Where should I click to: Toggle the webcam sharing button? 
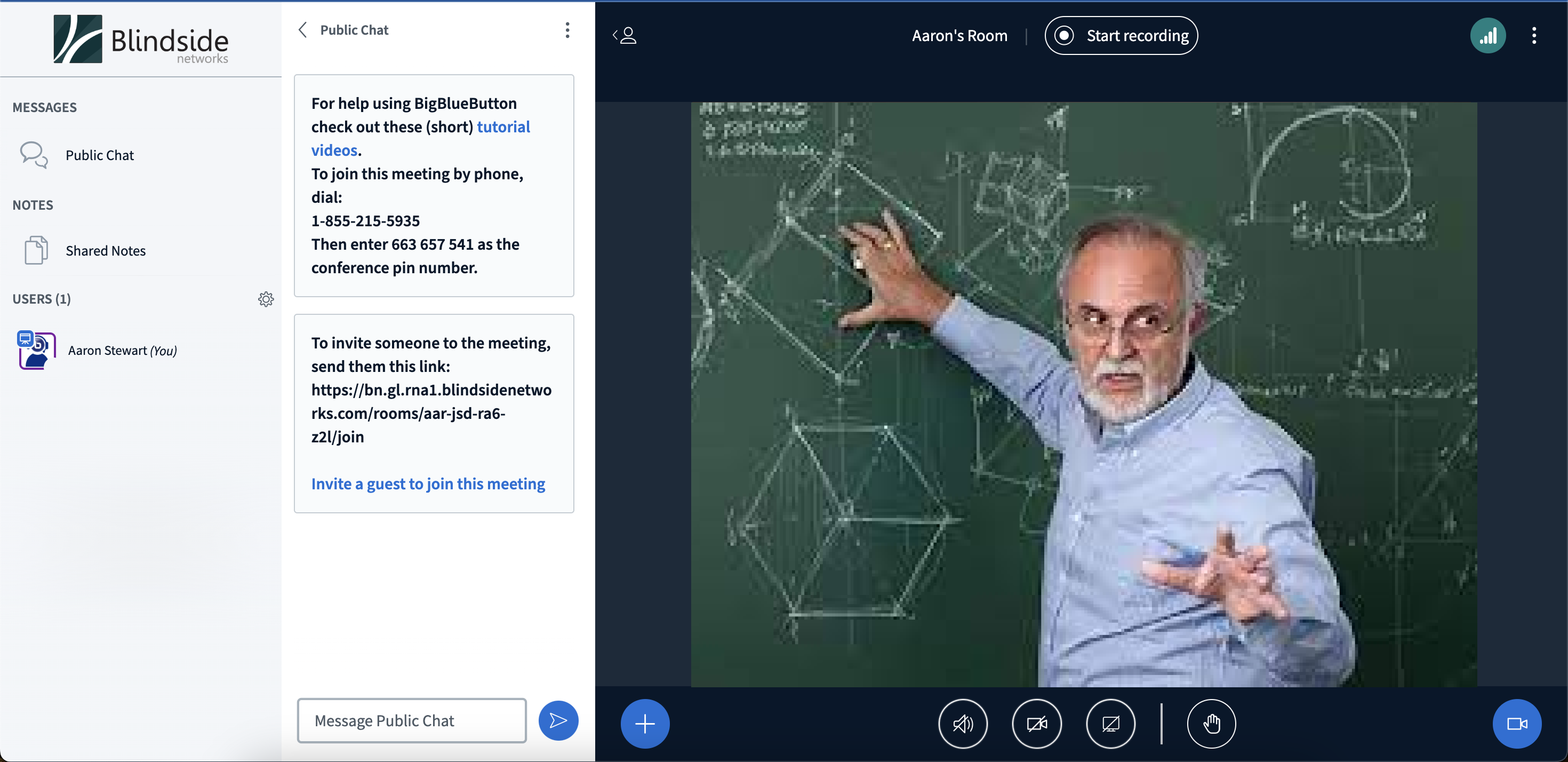tap(1037, 724)
